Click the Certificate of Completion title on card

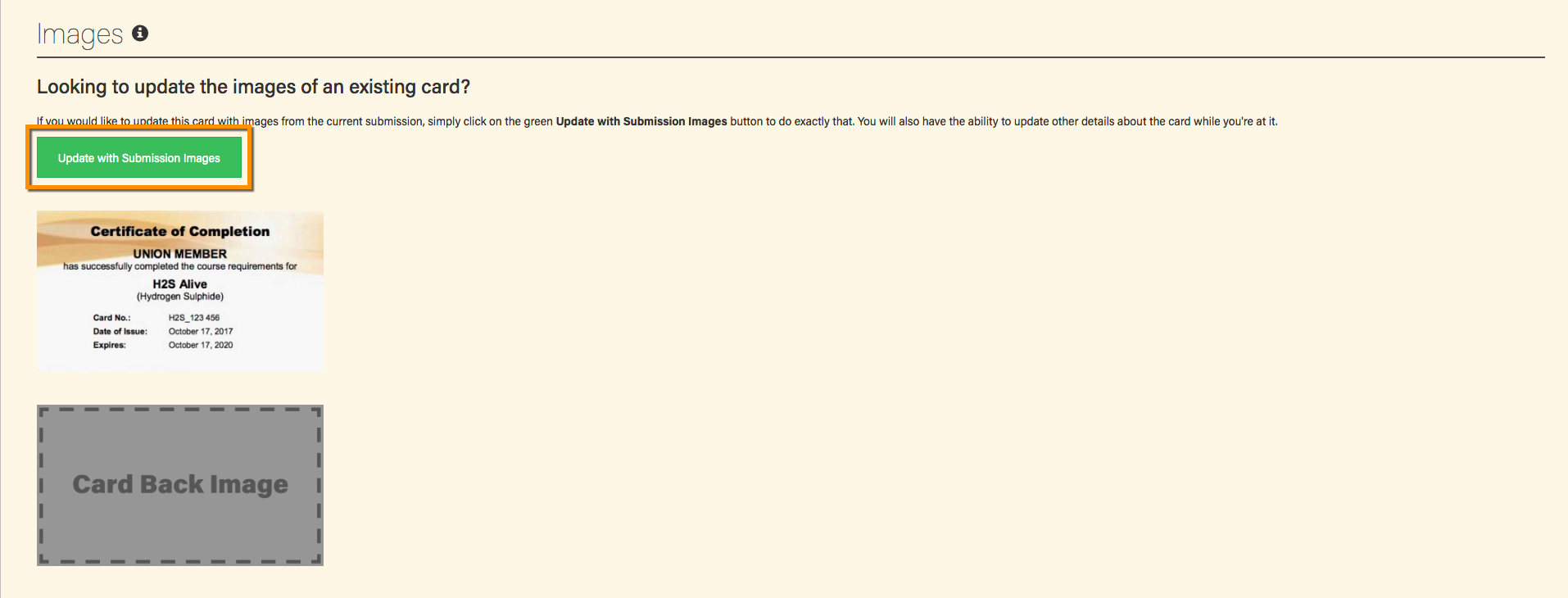click(180, 232)
